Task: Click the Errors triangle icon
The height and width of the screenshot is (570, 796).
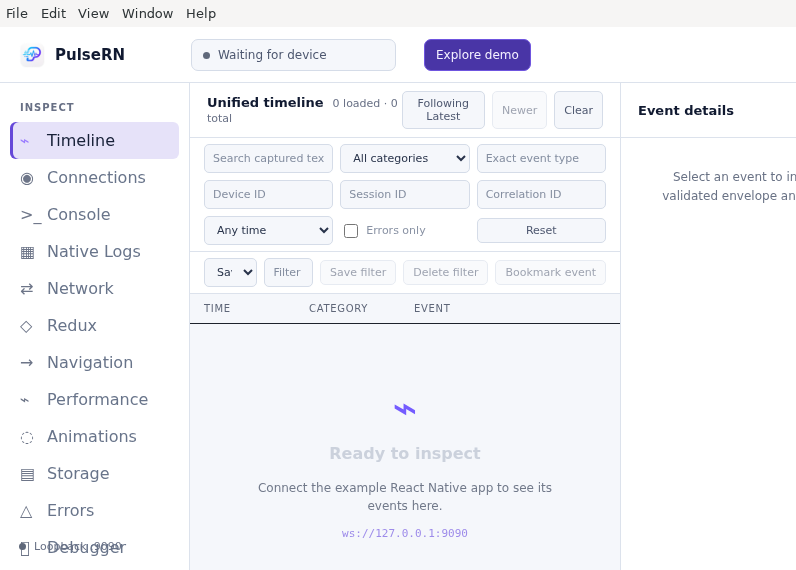Action: 26,512
